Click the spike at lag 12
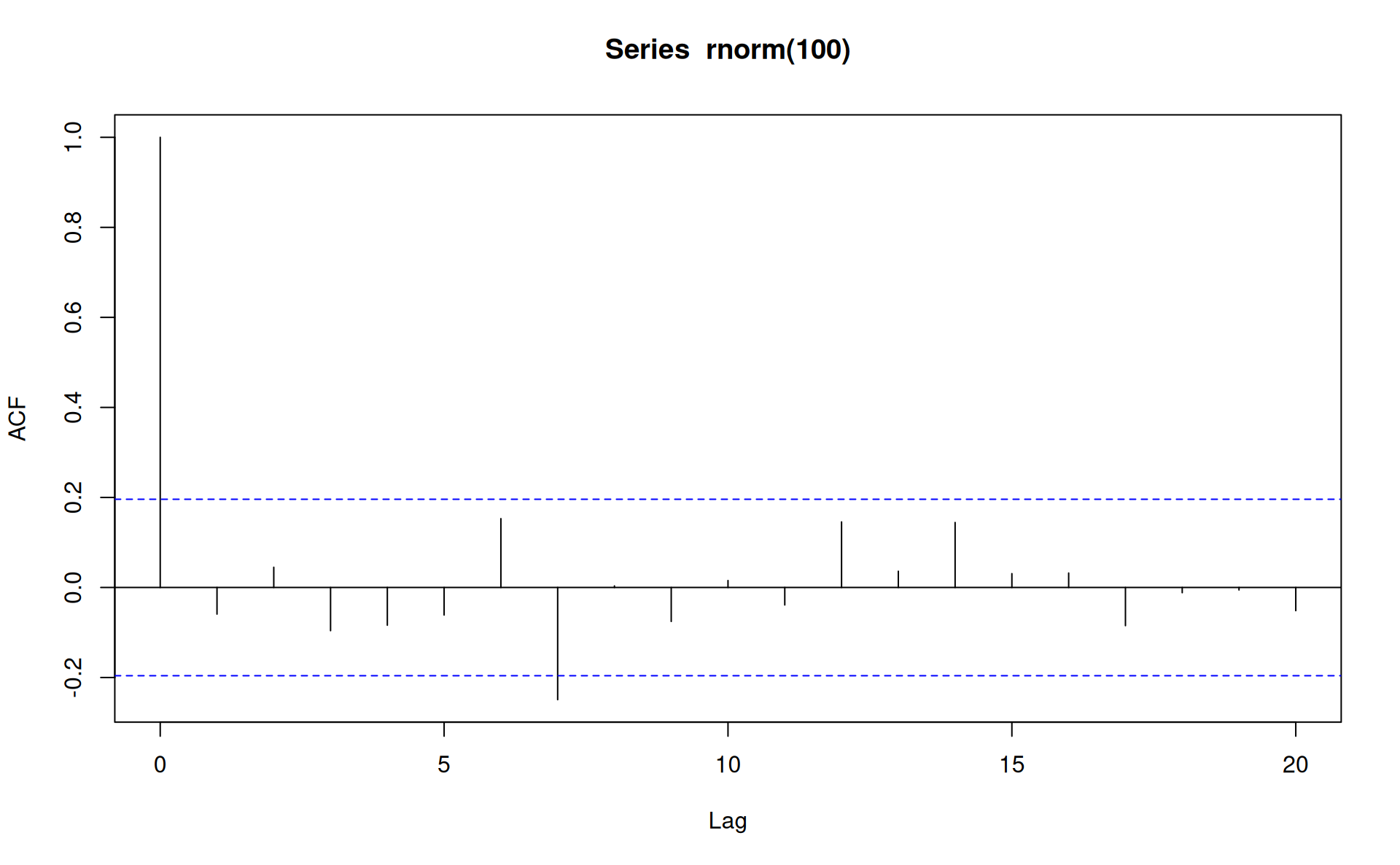This screenshot has height=865, width=1400. (841, 554)
